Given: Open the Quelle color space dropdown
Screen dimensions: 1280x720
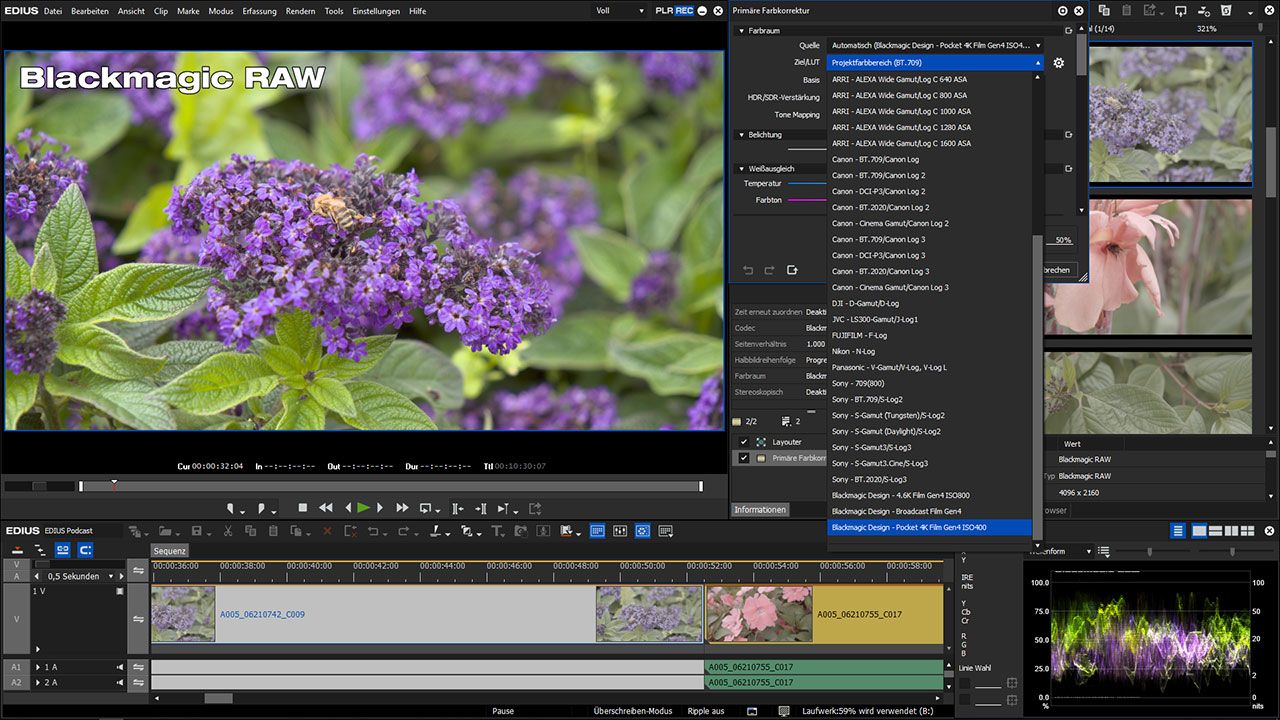Looking at the screenshot, I should (935, 46).
